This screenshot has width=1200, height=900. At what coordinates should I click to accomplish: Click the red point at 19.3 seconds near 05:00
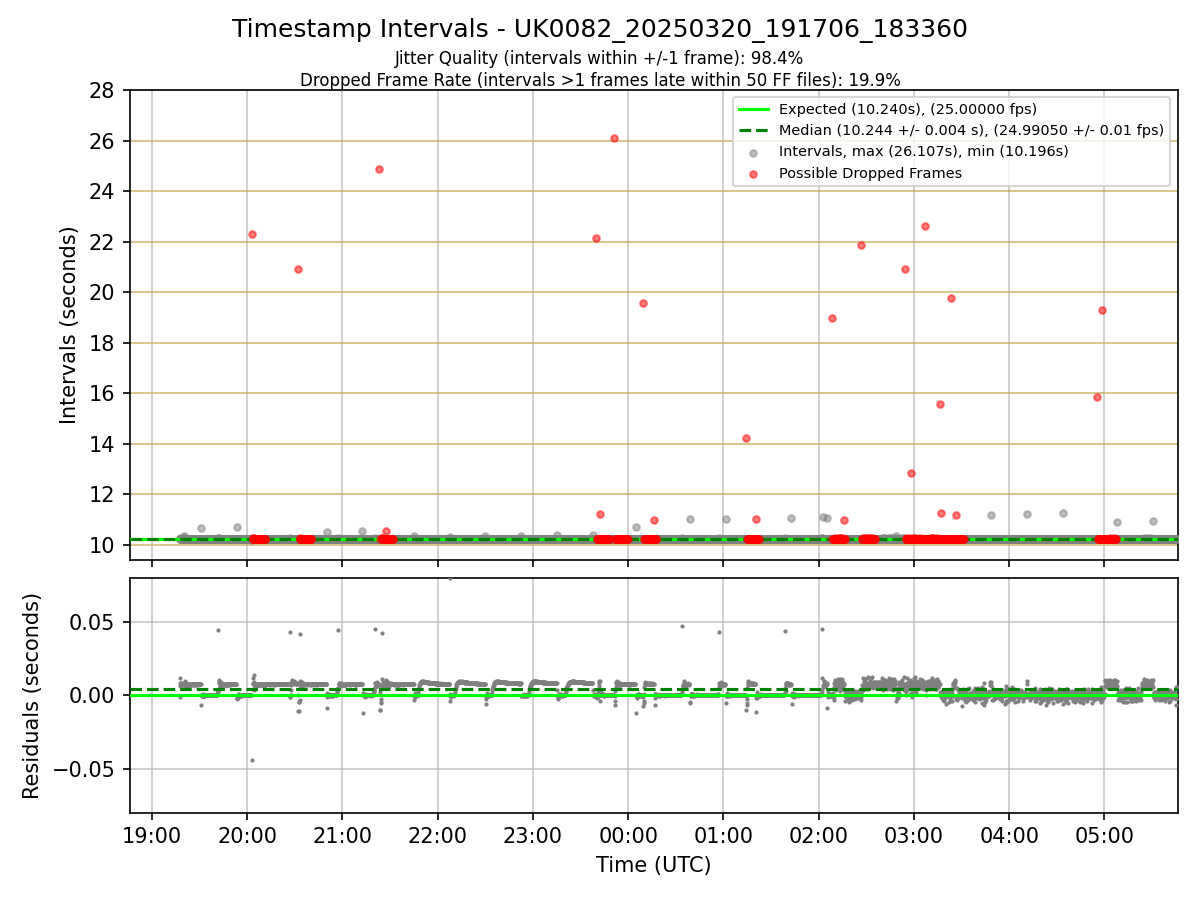[1102, 310]
